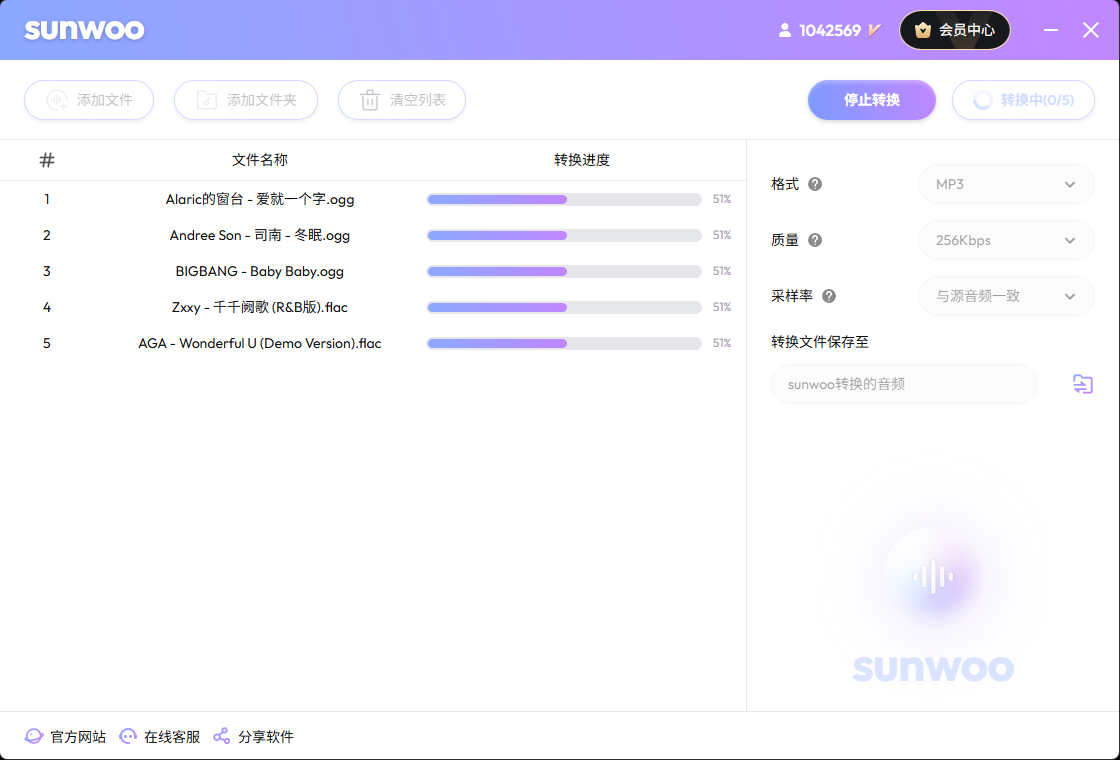Open the 会员中心 member center
Viewport: 1120px width, 760px height.
954,30
